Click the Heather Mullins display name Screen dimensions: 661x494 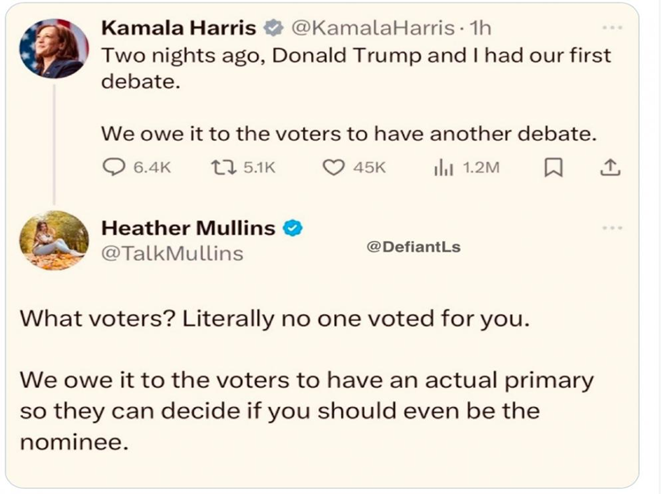[x=188, y=228]
